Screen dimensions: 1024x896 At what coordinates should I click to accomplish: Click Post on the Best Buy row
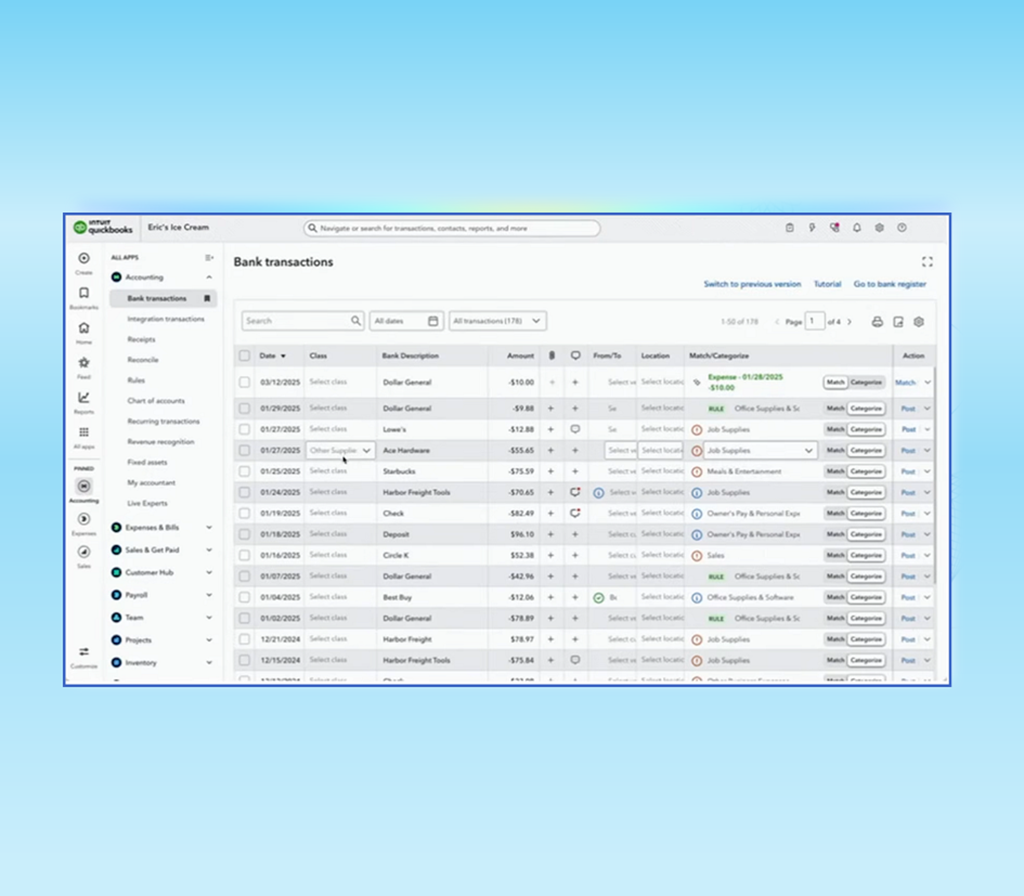(x=908, y=598)
